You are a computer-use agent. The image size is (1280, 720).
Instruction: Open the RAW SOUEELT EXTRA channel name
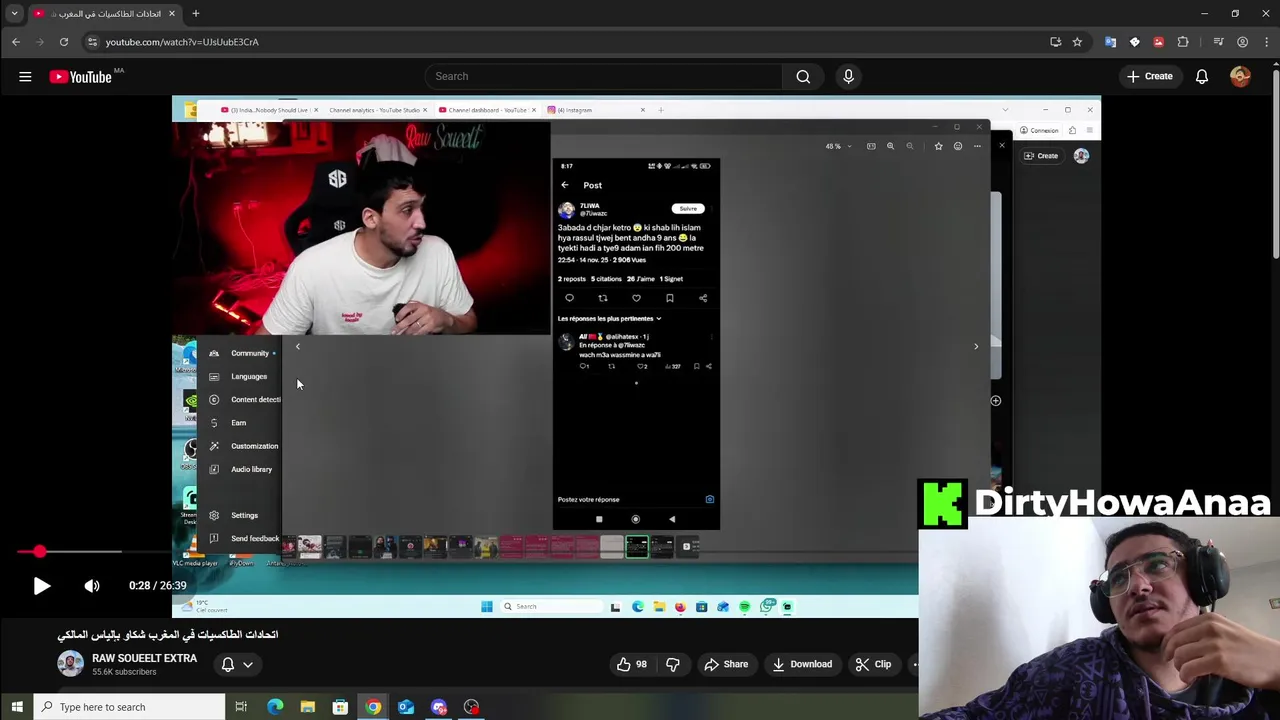pos(144,658)
